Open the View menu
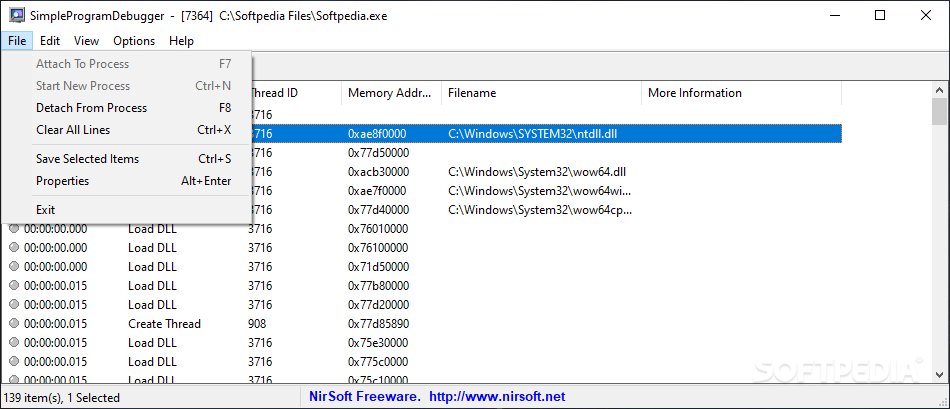The height and width of the screenshot is (409, 950). click(86, 41)
